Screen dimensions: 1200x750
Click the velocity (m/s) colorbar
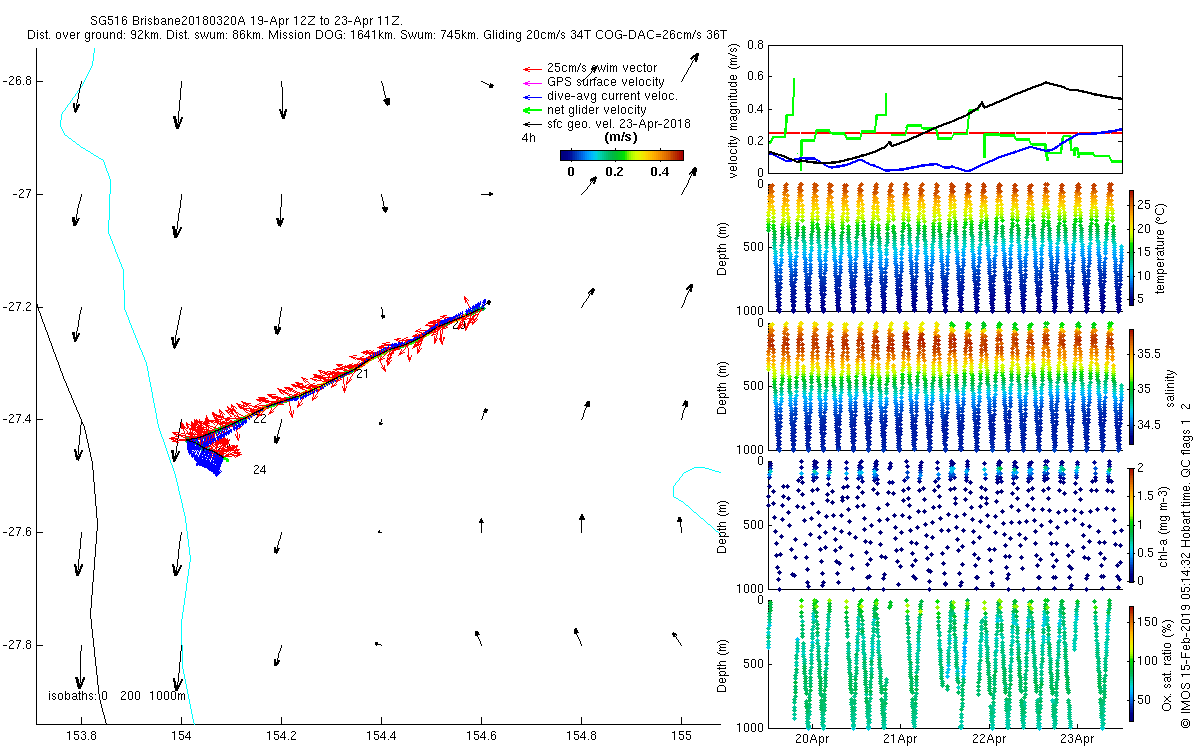(621, 155)
